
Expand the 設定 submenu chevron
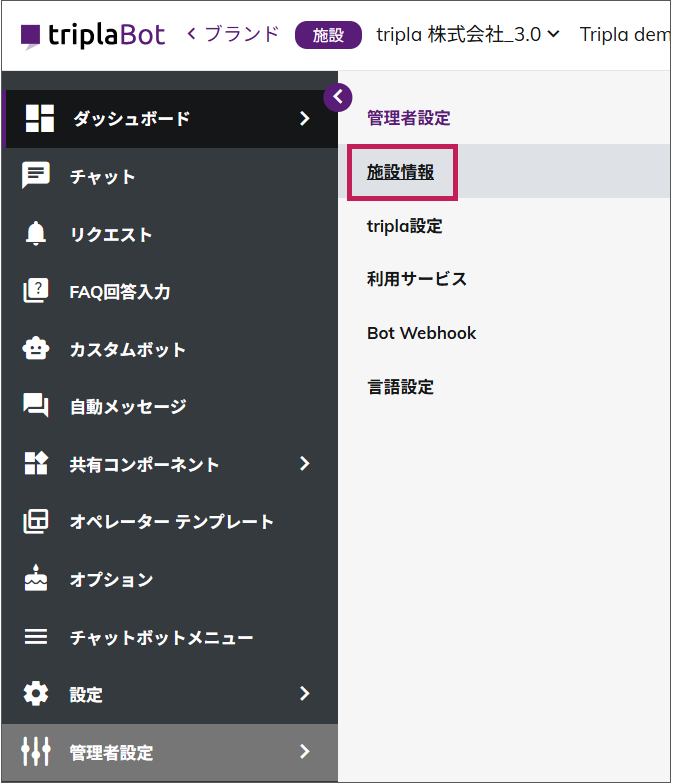304,694
